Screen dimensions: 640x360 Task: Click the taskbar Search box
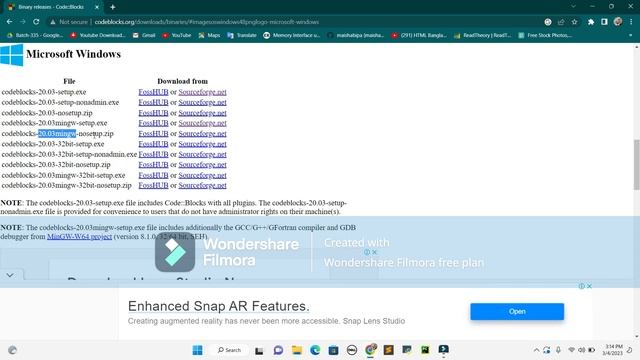tap(229, 350)
